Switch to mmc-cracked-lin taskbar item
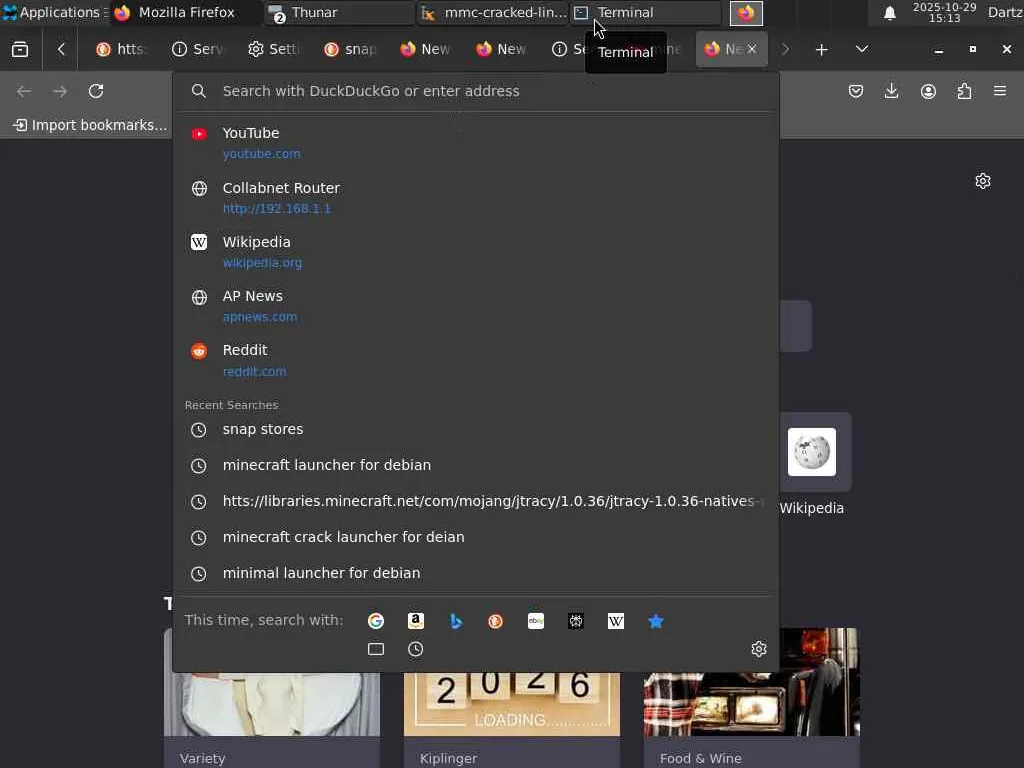This screenshot has width=1024, height=768. (x=492, y=12)
